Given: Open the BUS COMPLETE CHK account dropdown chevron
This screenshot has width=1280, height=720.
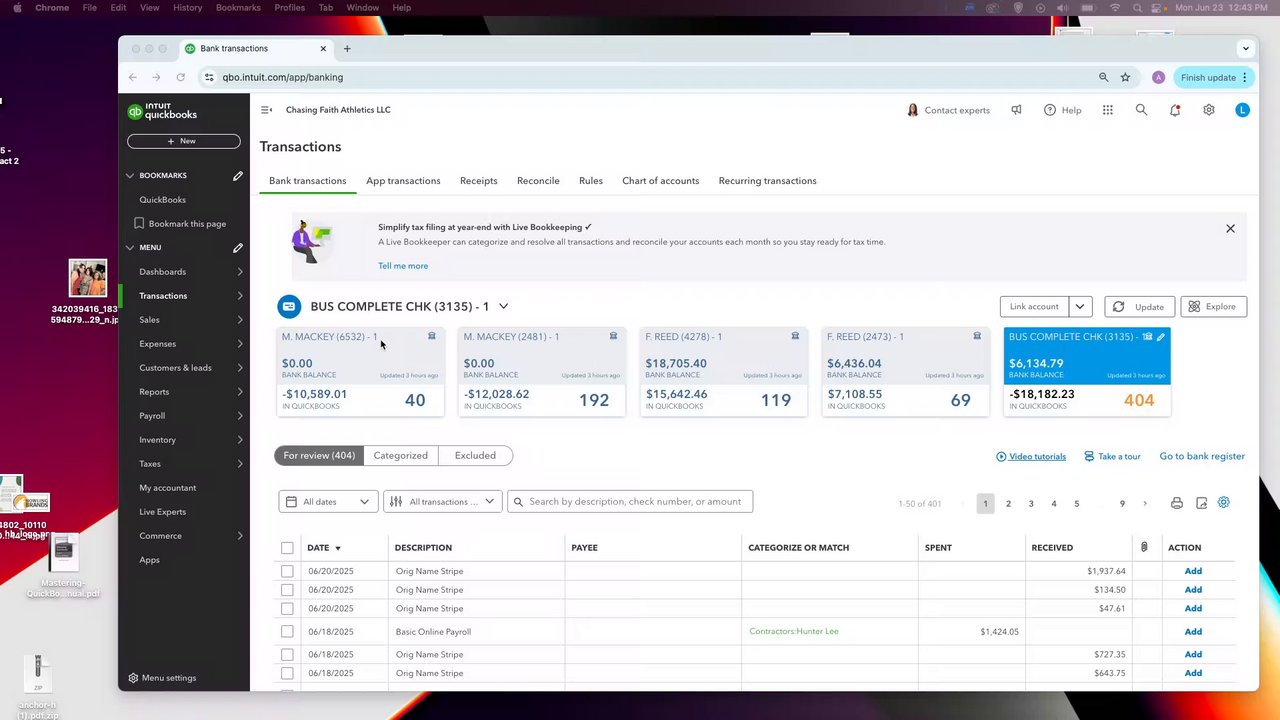Looking at the screenshot, I should point(503,306).
